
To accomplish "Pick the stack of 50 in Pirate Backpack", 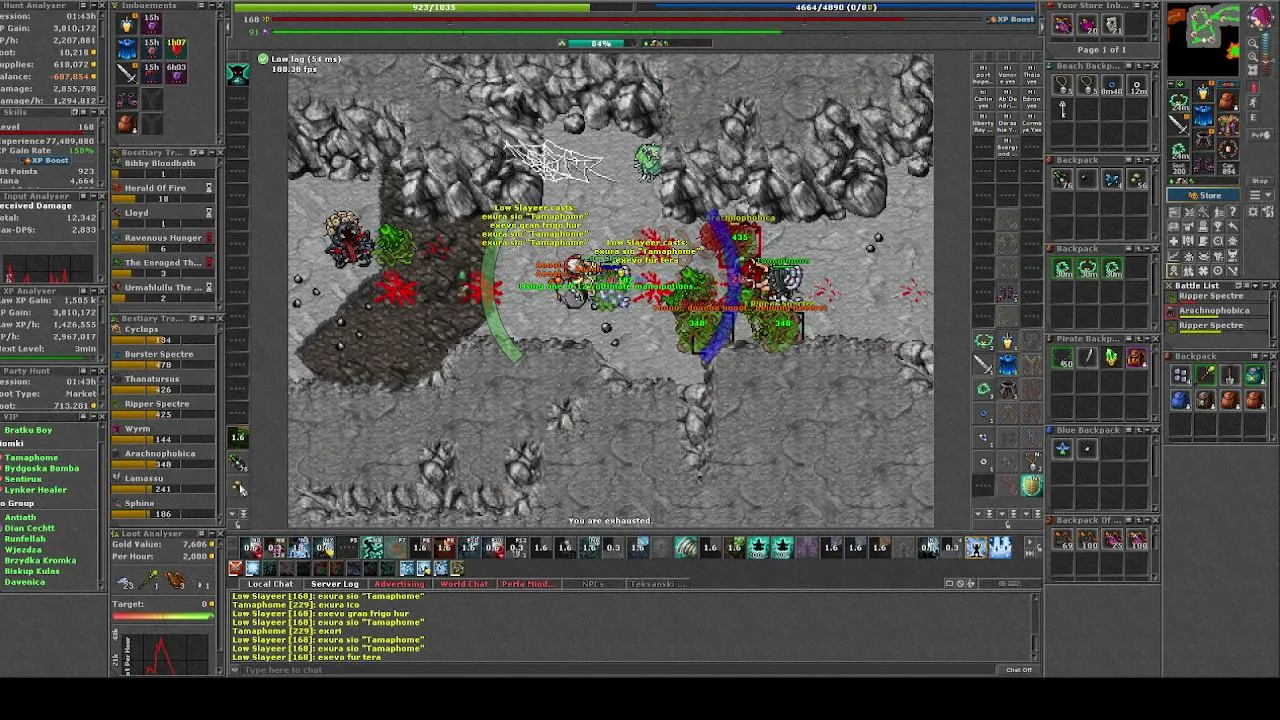I will [x=1062, y=358].
